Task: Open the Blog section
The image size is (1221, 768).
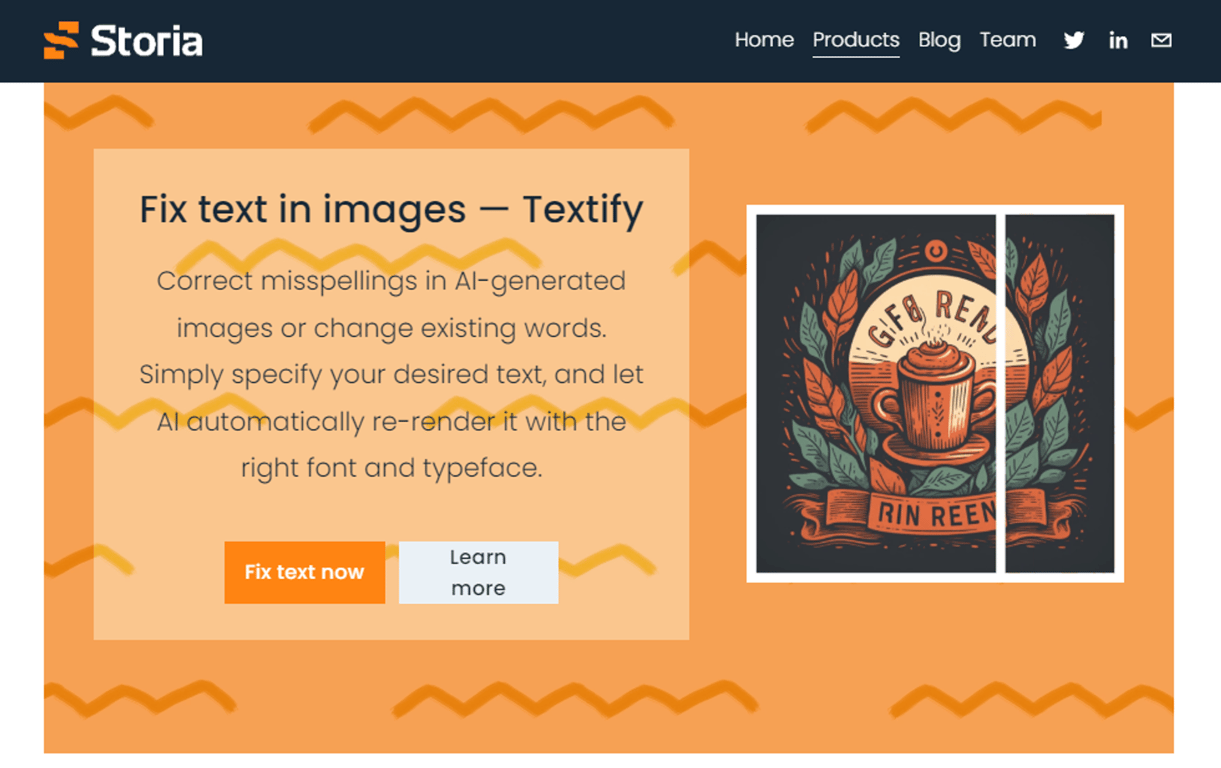Action: pos(939,40)
